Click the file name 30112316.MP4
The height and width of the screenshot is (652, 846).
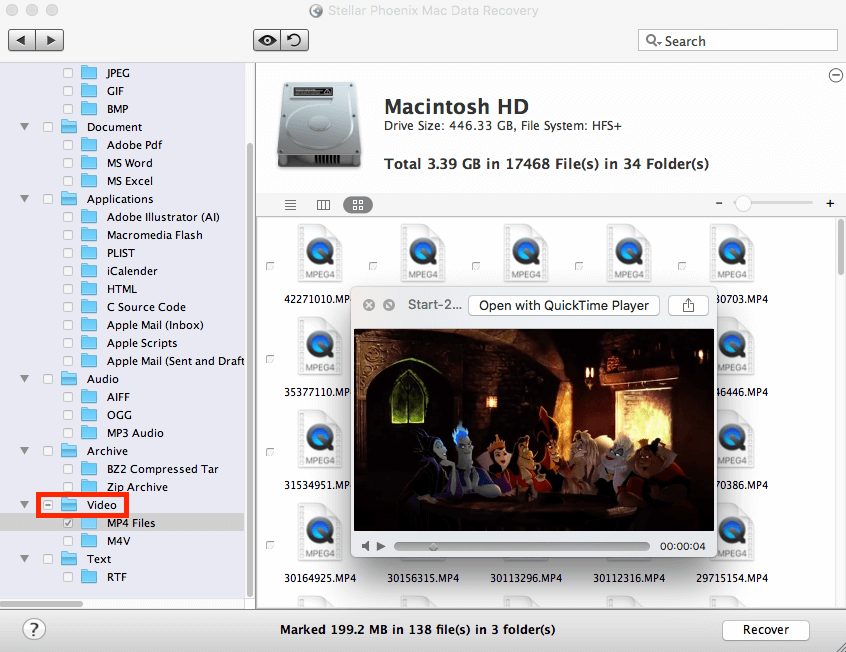tap(629, 578)
